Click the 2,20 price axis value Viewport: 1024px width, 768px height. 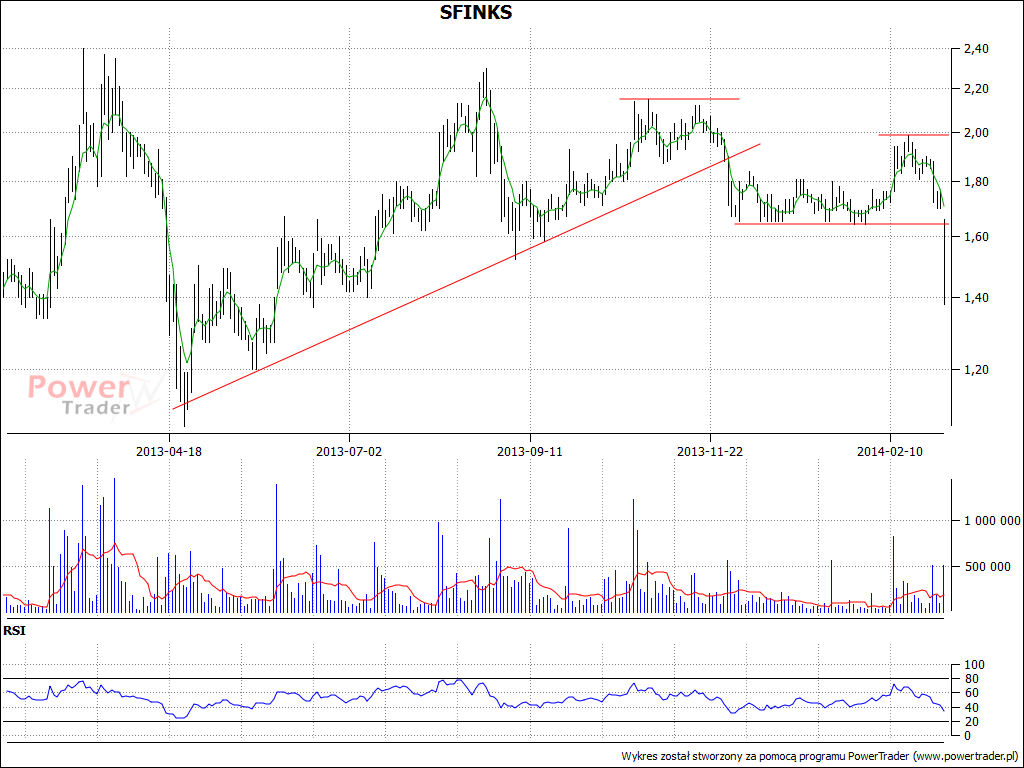[976, 88]
